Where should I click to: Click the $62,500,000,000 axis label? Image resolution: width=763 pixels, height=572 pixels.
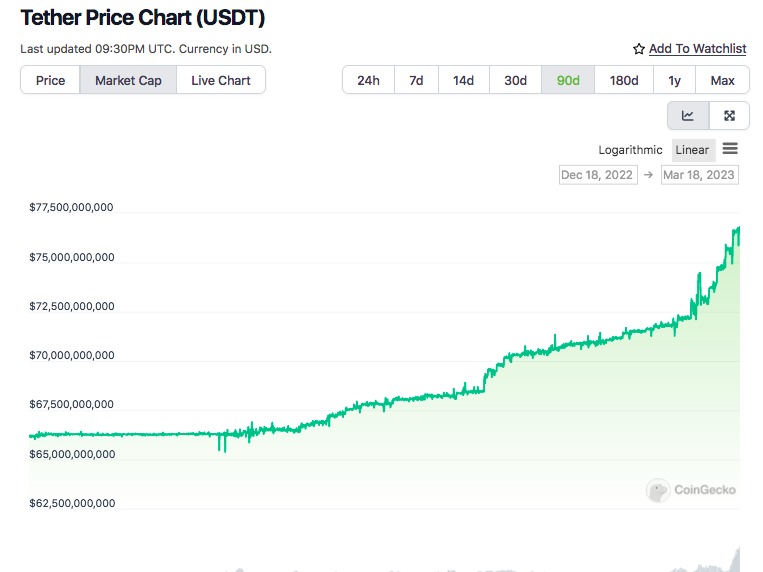tap(72, 503)
